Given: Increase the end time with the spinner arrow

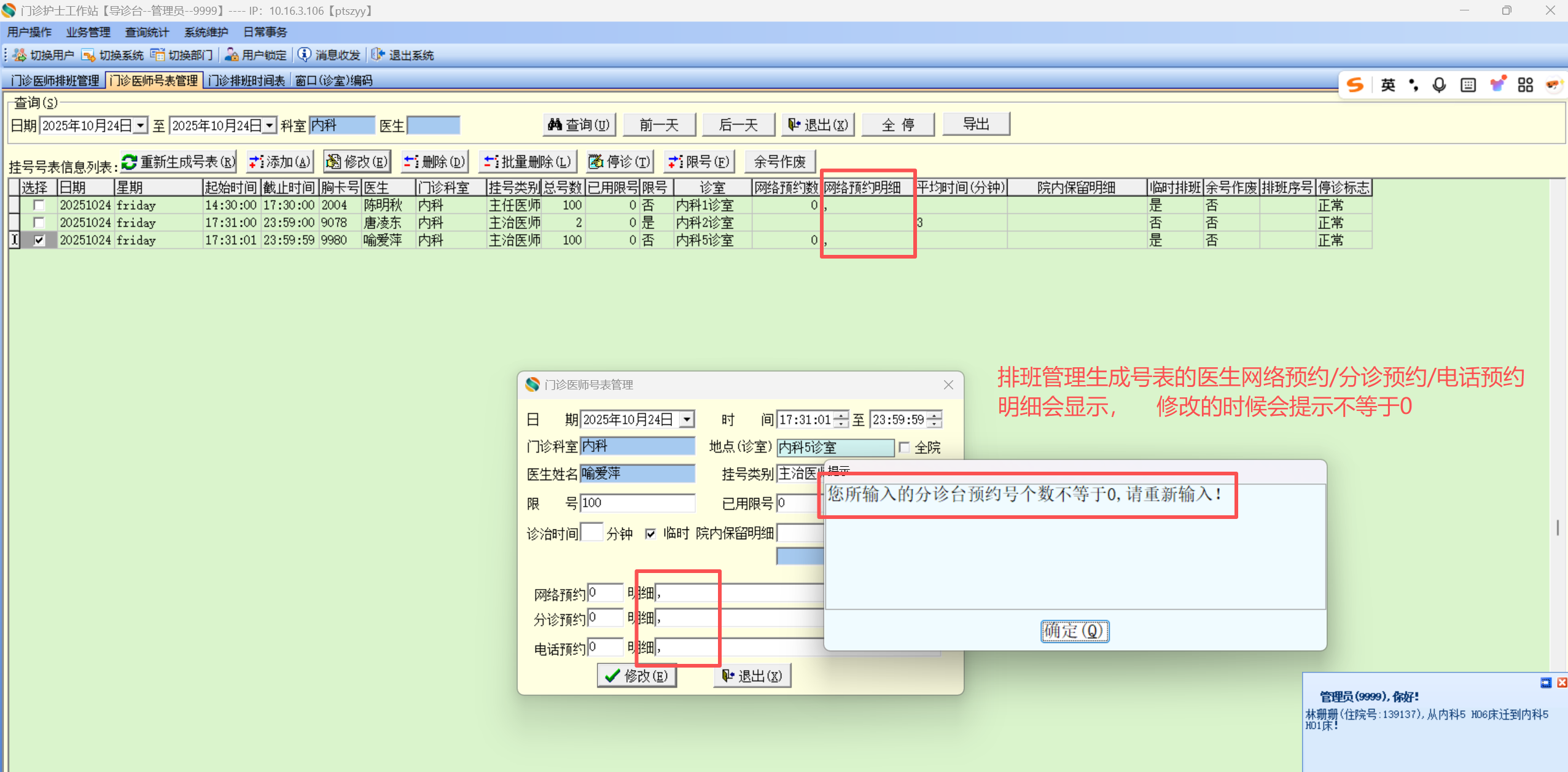Looking at the screenshot, I should [x=934, y=416].
